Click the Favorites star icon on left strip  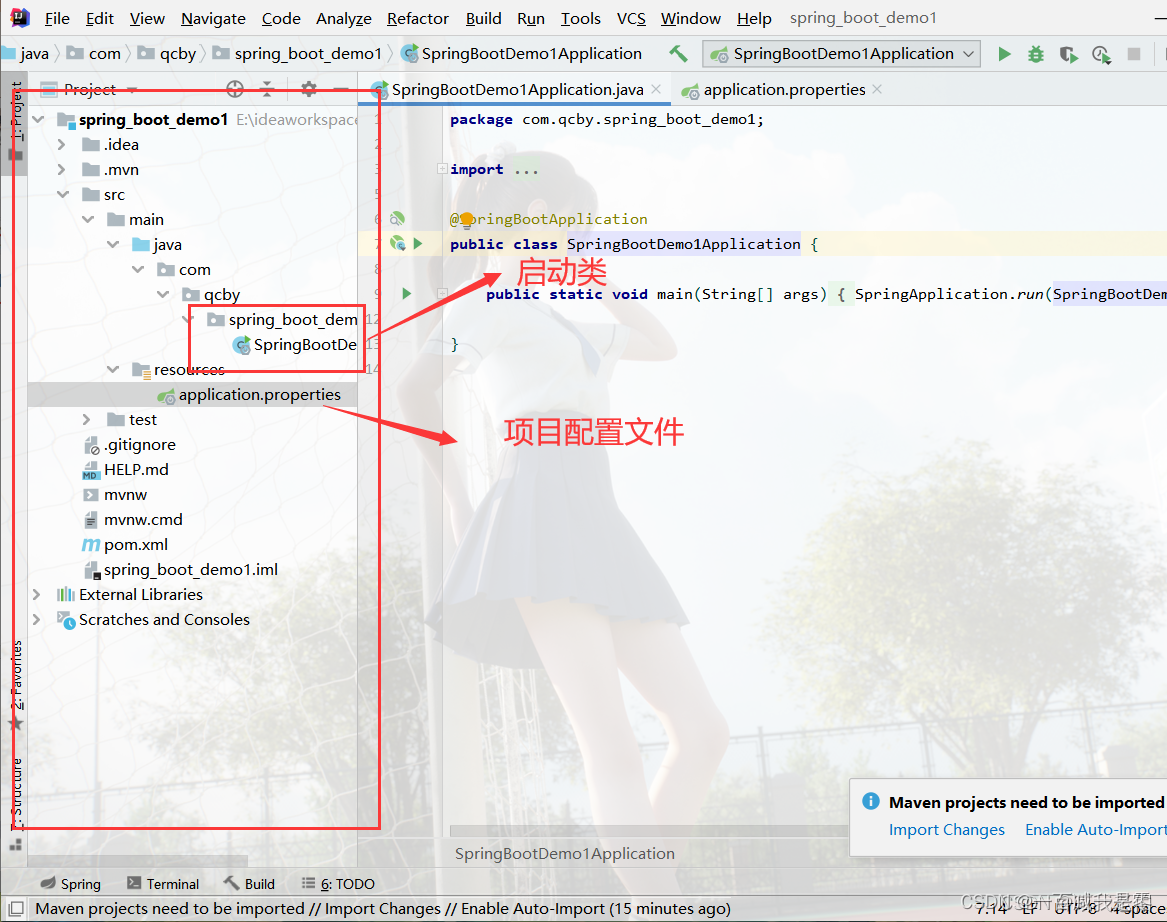pos(15,723)
